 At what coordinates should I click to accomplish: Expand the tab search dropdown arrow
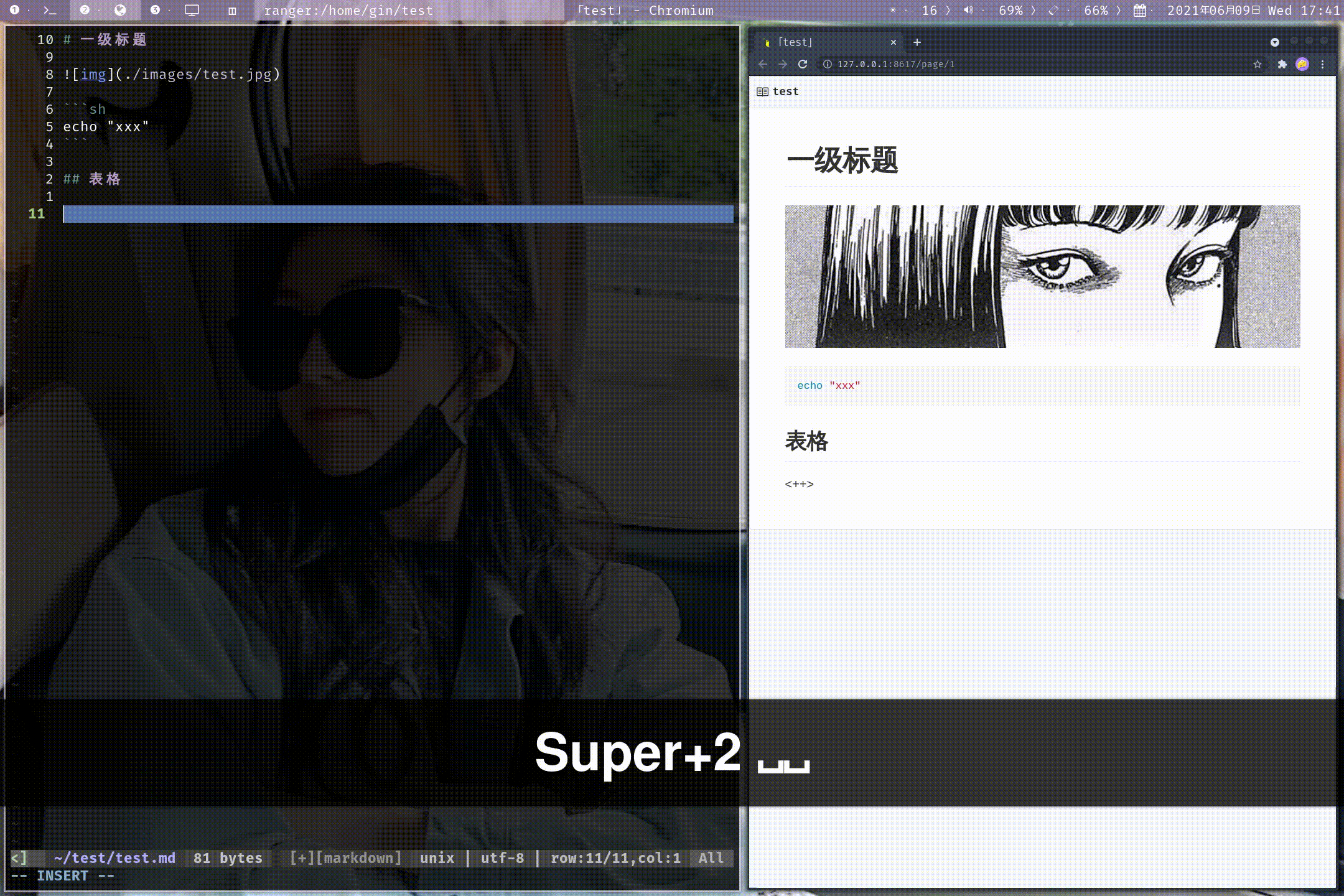[x=1274, y=42]
